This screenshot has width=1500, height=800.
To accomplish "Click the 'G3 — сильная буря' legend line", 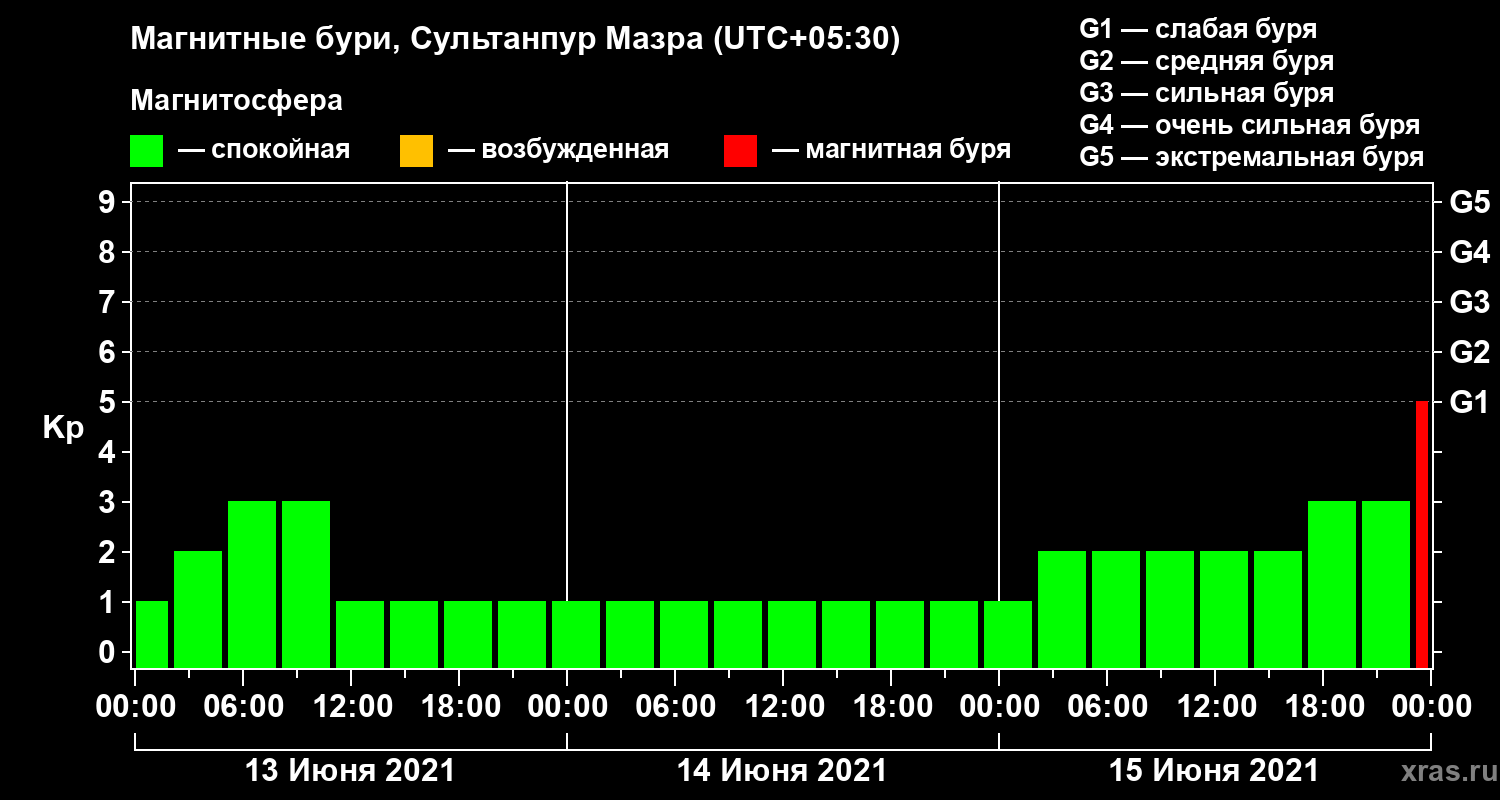I will click(1207, 93).
